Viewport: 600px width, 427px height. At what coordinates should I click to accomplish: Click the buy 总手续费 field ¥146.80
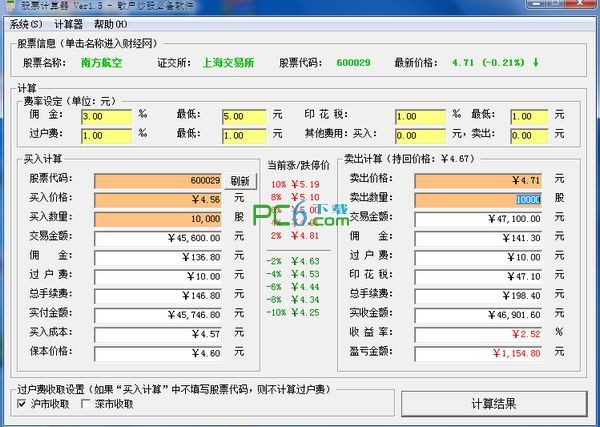pos(158,296)
